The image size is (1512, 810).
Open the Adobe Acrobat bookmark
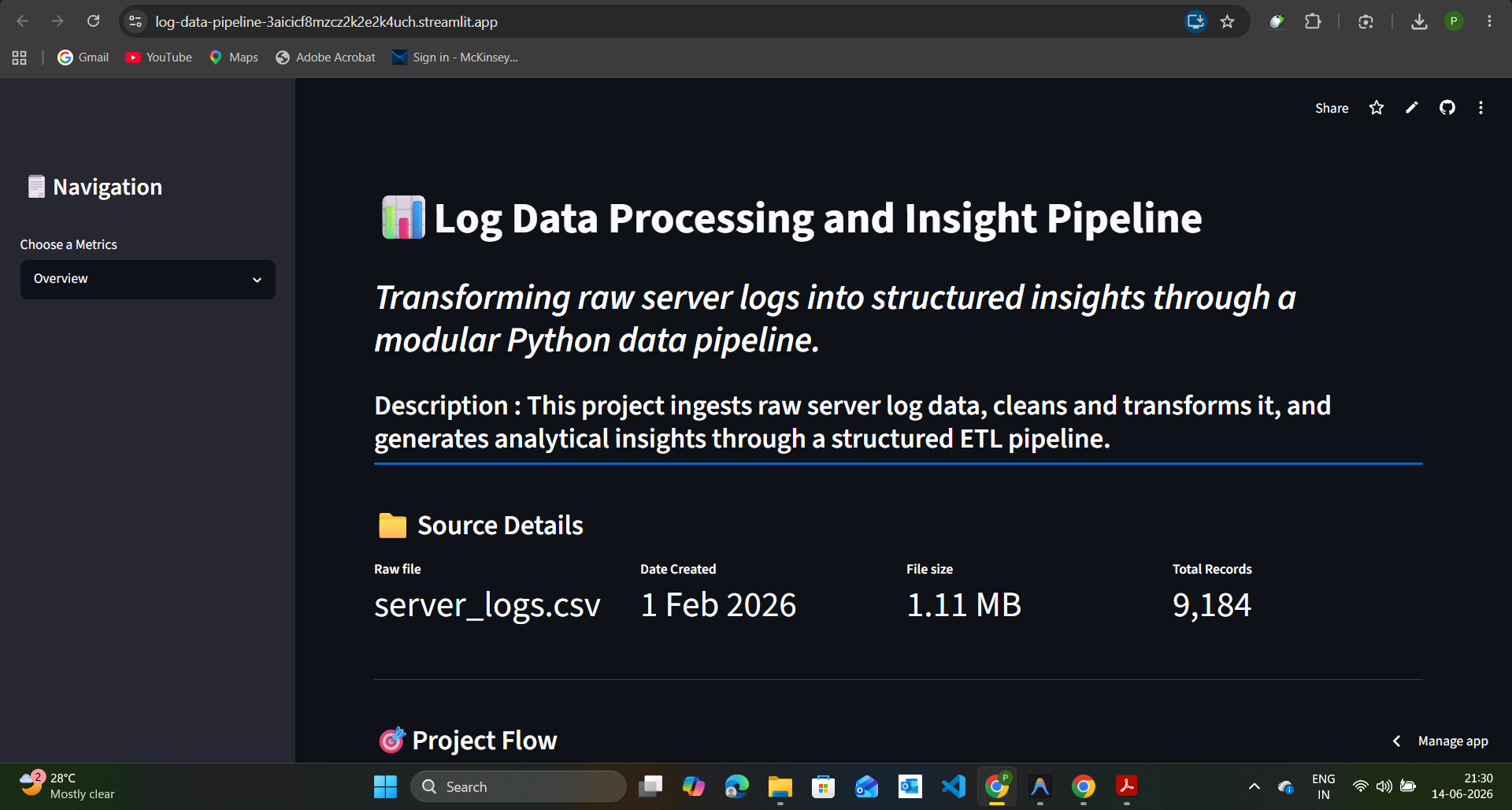pyautogui.click(x=325, y=58)
